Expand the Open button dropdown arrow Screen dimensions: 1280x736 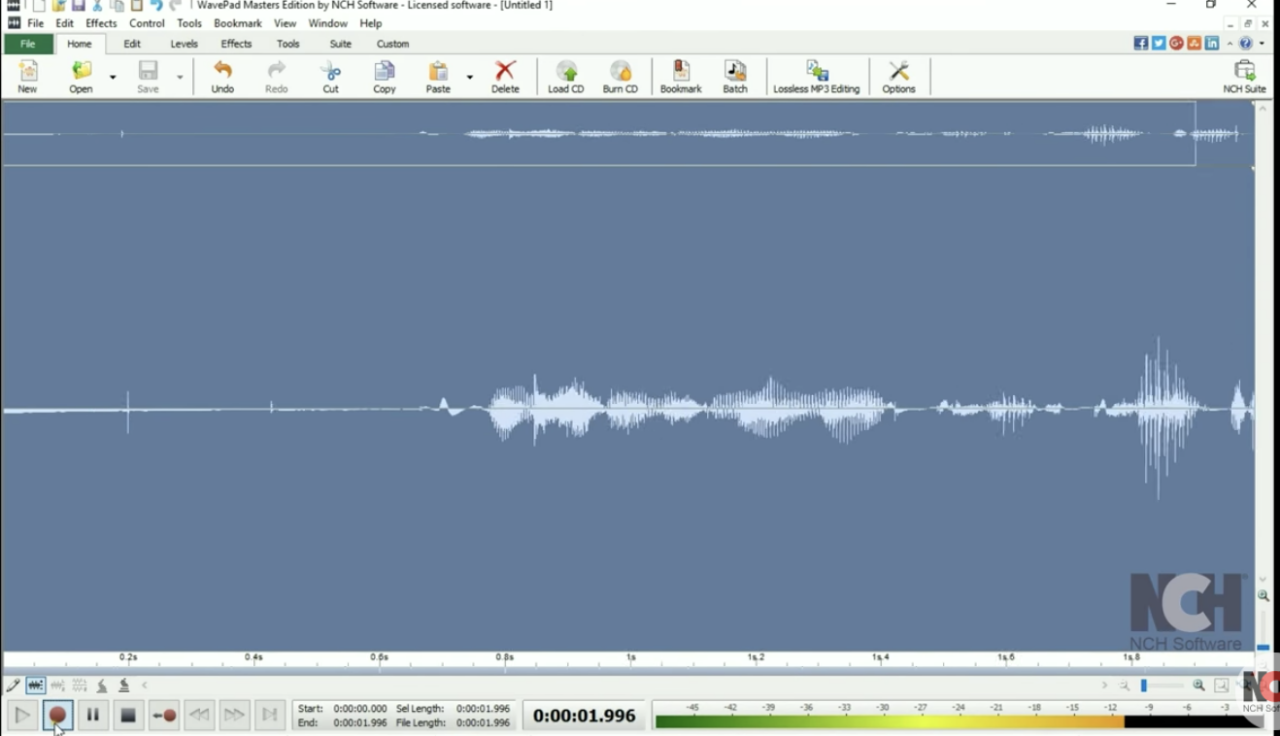click(x=112, y=77)
